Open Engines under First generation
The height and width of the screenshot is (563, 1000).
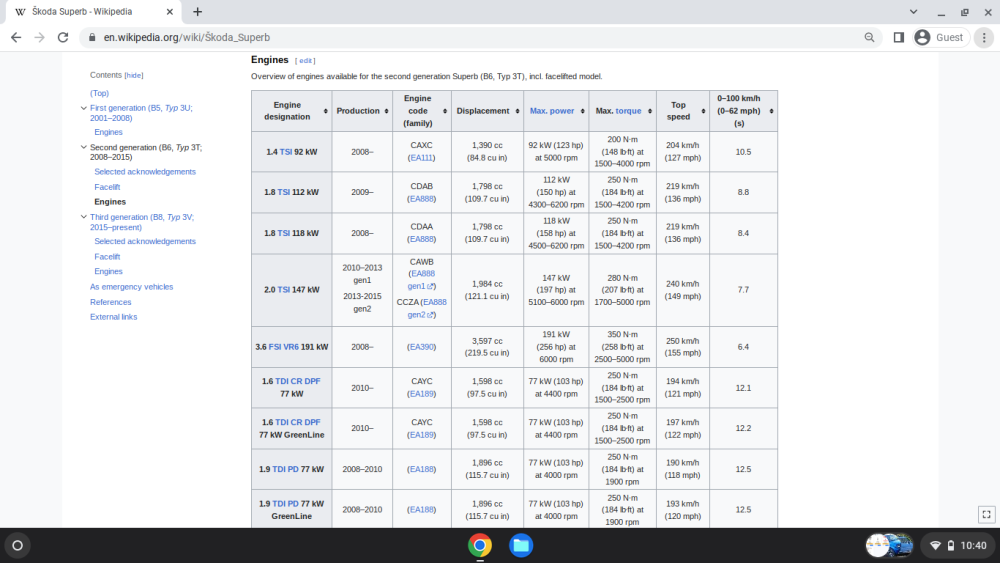pyautogui.click(x=108, y=133)
